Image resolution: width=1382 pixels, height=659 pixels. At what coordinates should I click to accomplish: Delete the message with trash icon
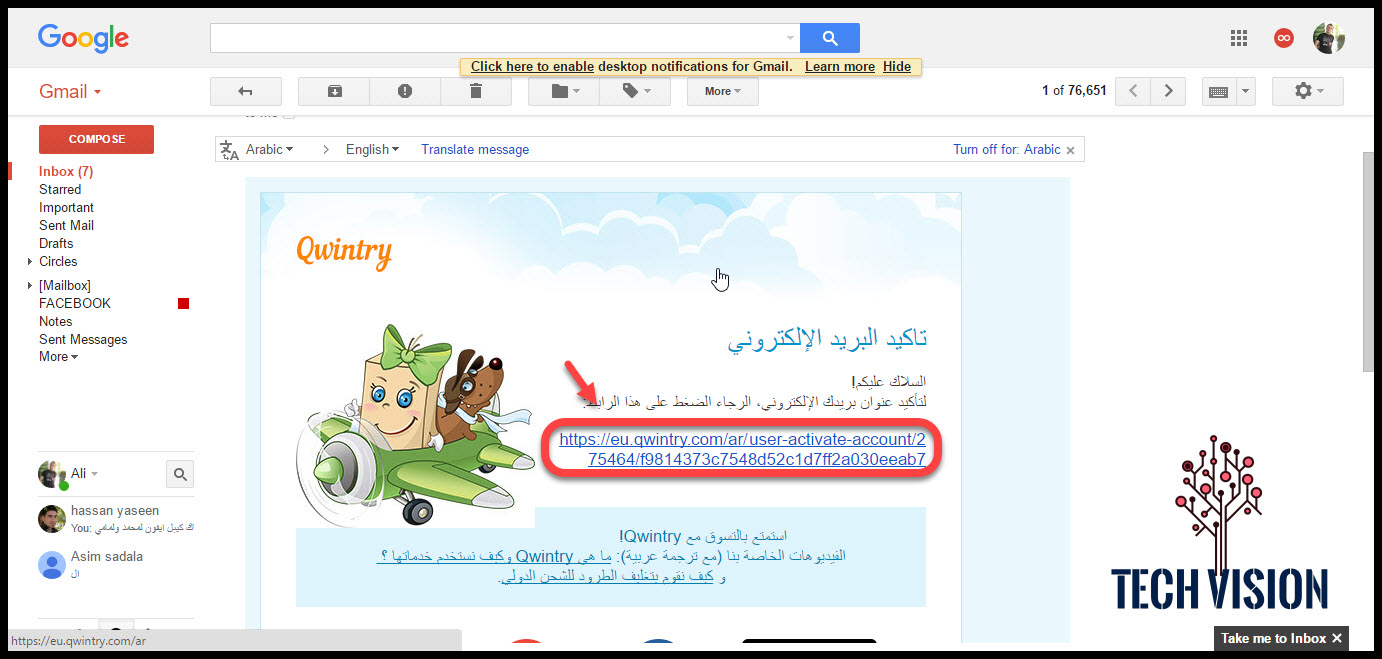click(x=476, y=91)
